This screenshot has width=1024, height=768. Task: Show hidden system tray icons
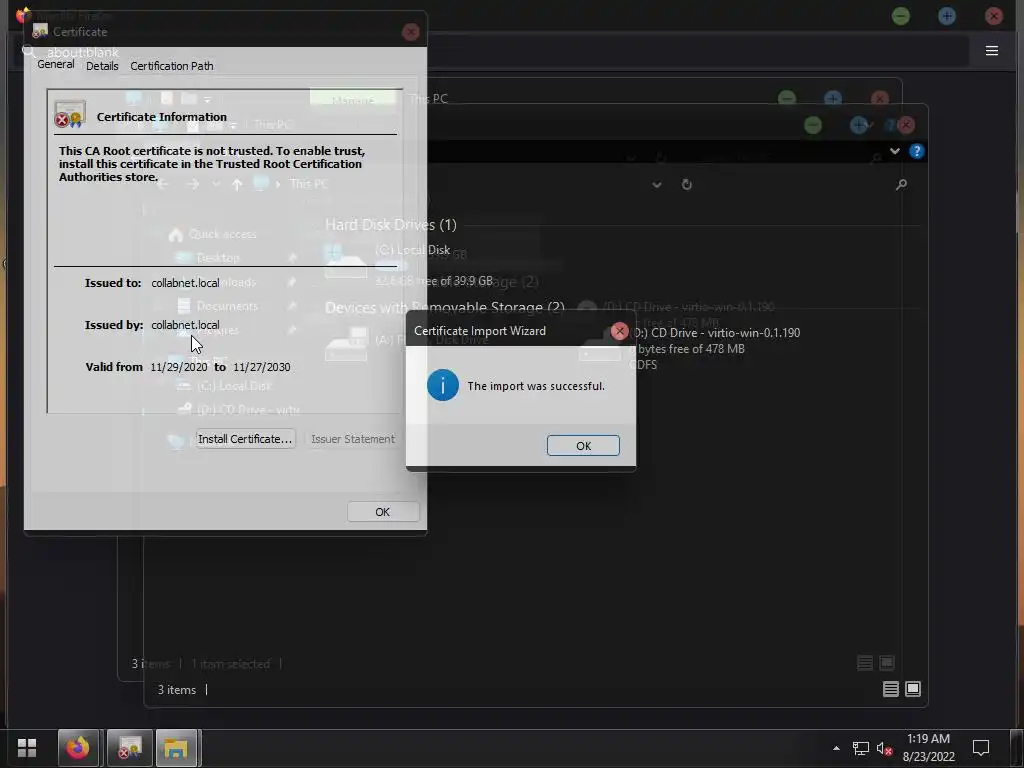pos(836,748)
